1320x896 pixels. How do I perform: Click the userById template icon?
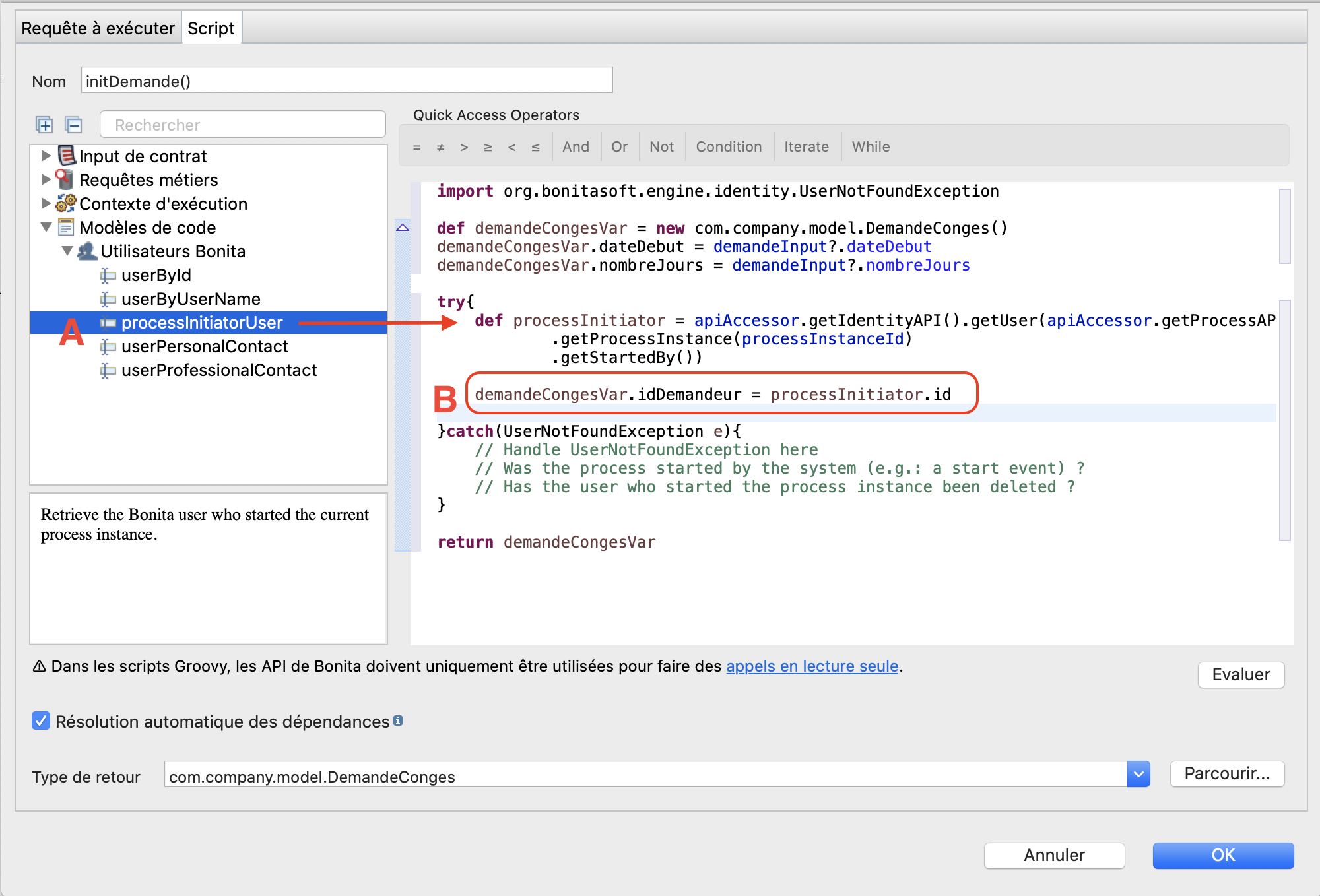tap(108, 275)
